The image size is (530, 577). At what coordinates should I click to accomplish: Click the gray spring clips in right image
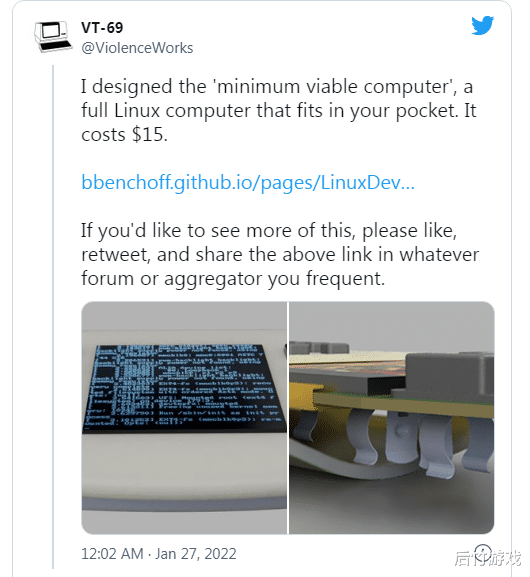click(x=398, y=440)
